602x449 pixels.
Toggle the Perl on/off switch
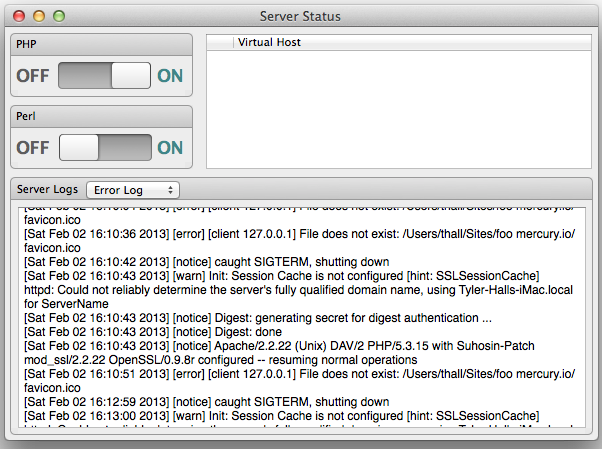click(105, 147)
